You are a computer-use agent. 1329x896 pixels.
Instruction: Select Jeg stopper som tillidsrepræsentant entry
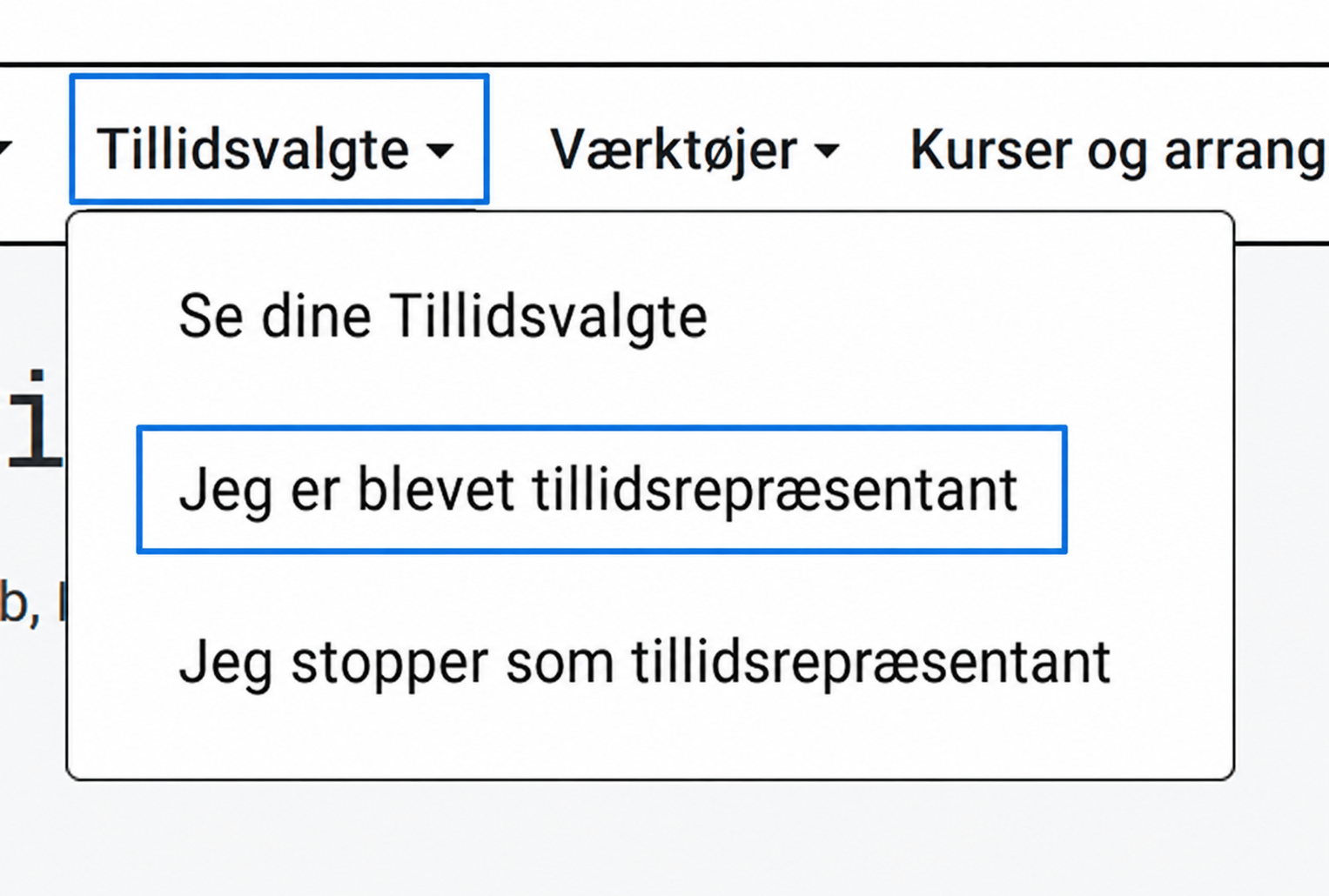[x=645, y=662]
